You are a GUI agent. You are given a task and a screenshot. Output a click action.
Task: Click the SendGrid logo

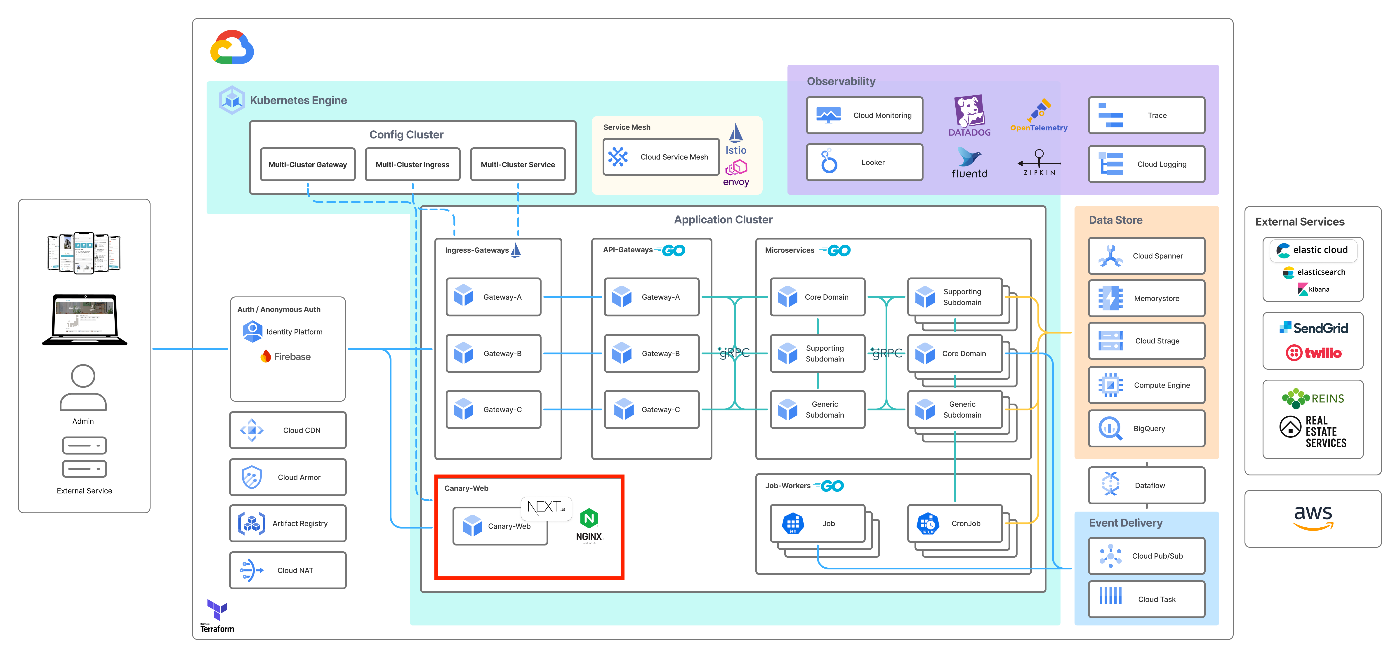pyautogui.click(x=1313, y=328)
